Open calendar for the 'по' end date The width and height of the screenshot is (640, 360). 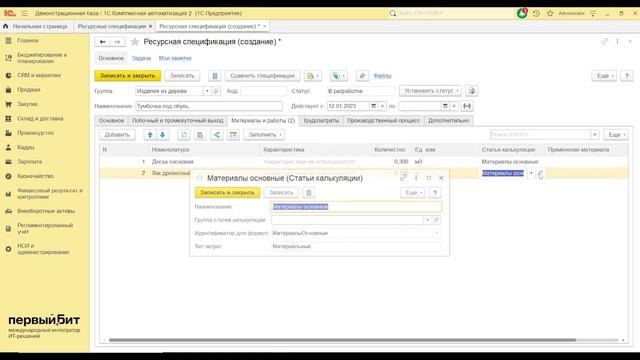coord(445,106)
